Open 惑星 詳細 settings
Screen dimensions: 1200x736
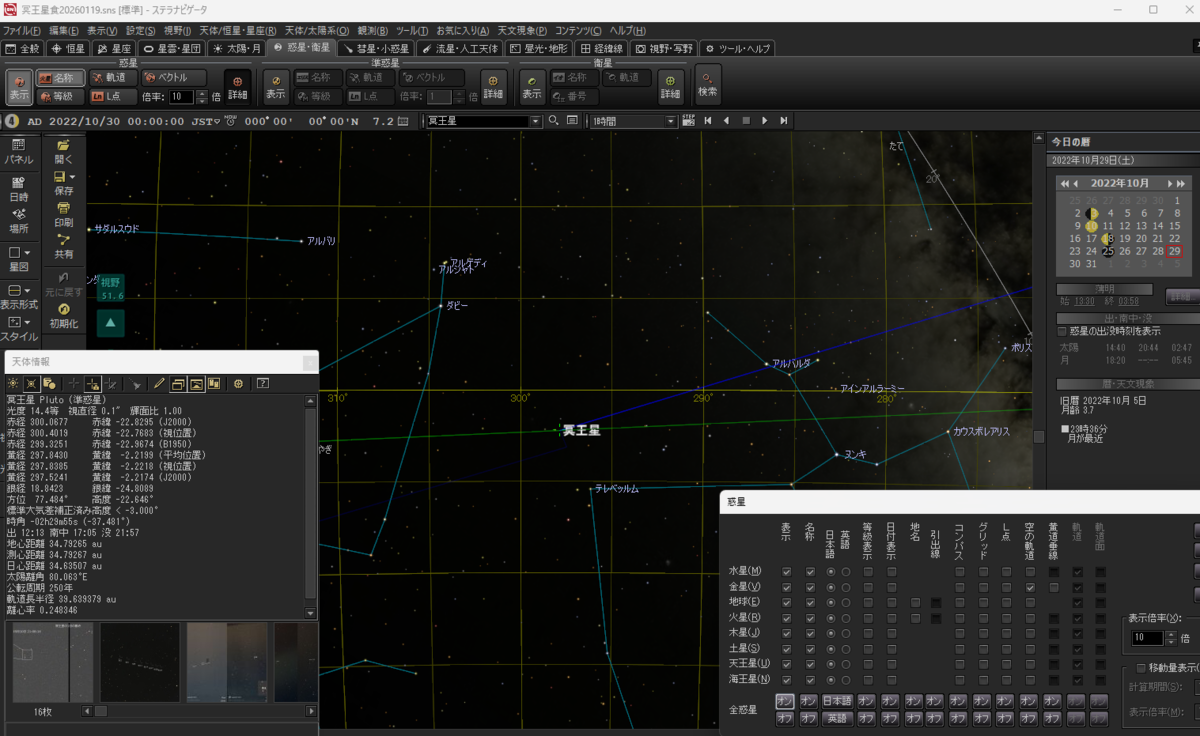pyautogui.click(x=237, y=87)
